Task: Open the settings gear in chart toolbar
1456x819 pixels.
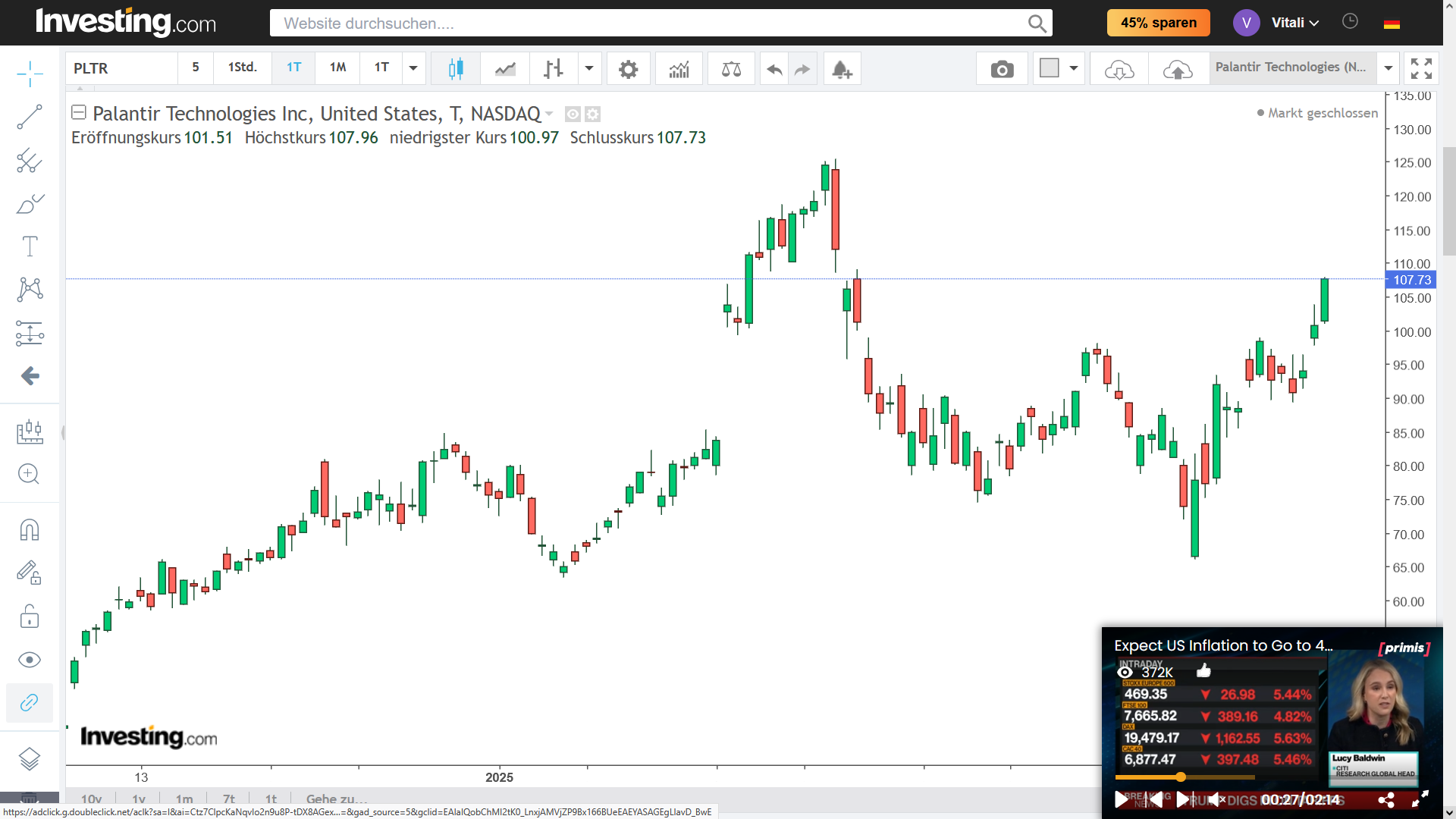Action: 628,69
